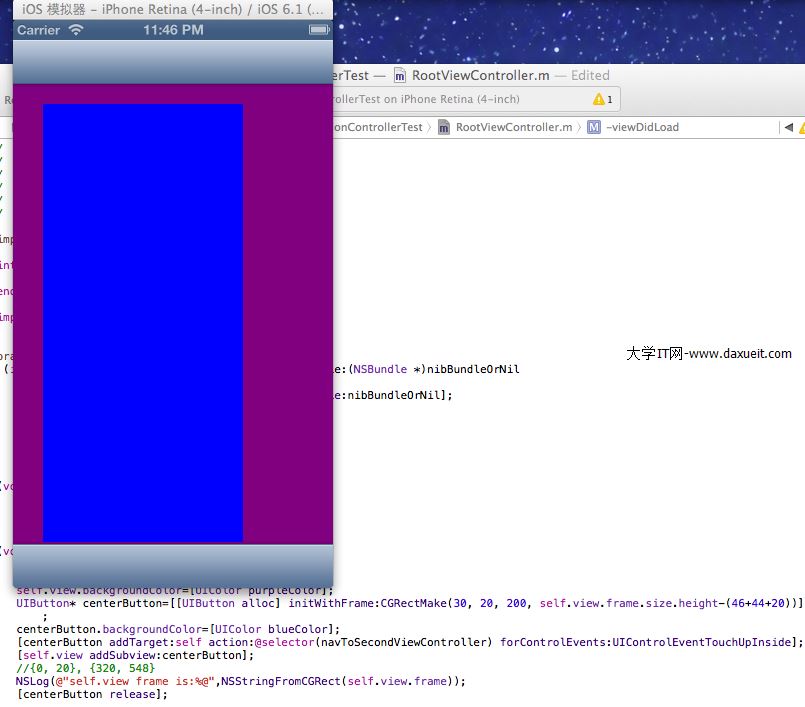This screenshot has width=805, height=707.
Task: Open the onControllerTest breadcrumb in jump bar
Action: tap(378, 127)
